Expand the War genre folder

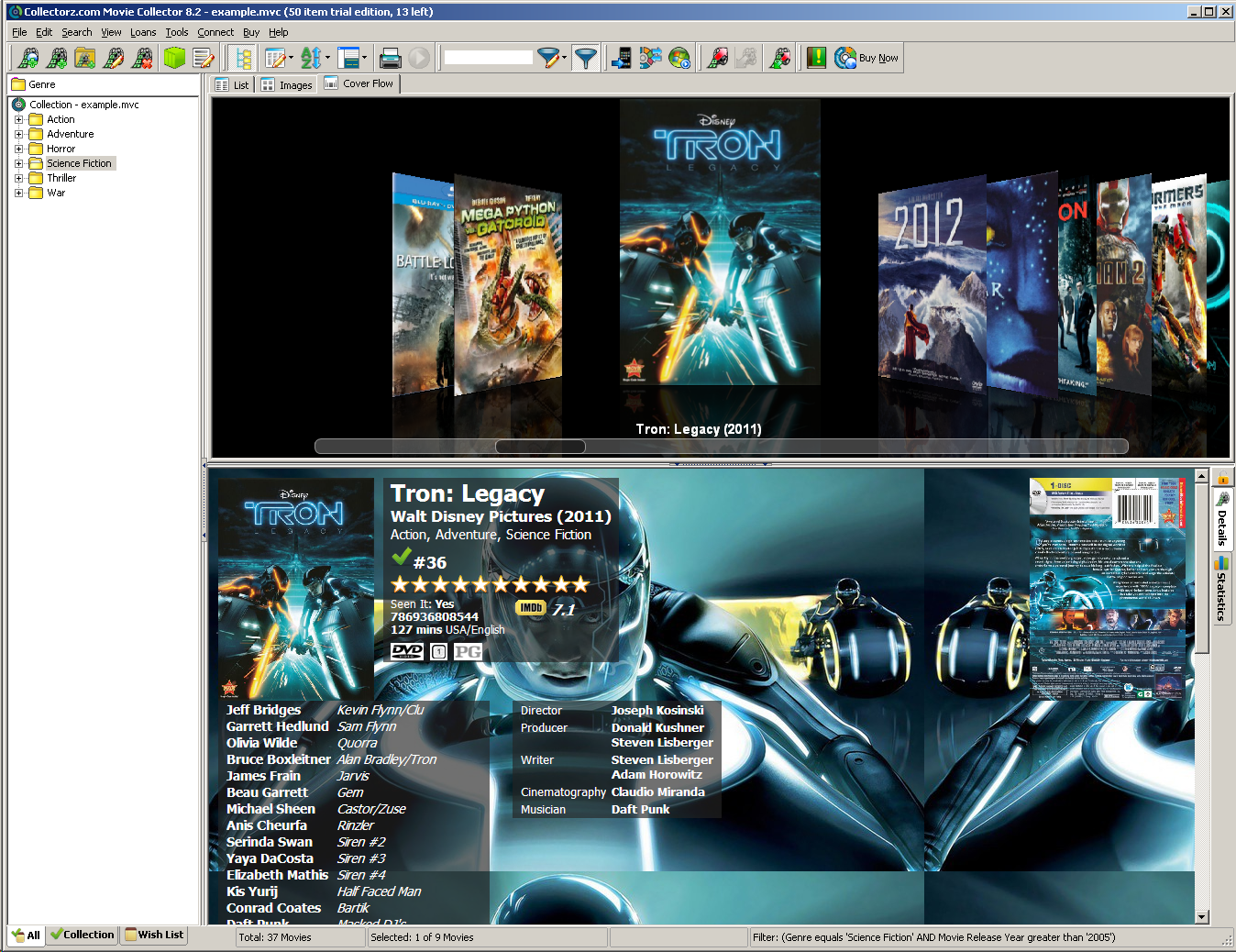point(18,193)
